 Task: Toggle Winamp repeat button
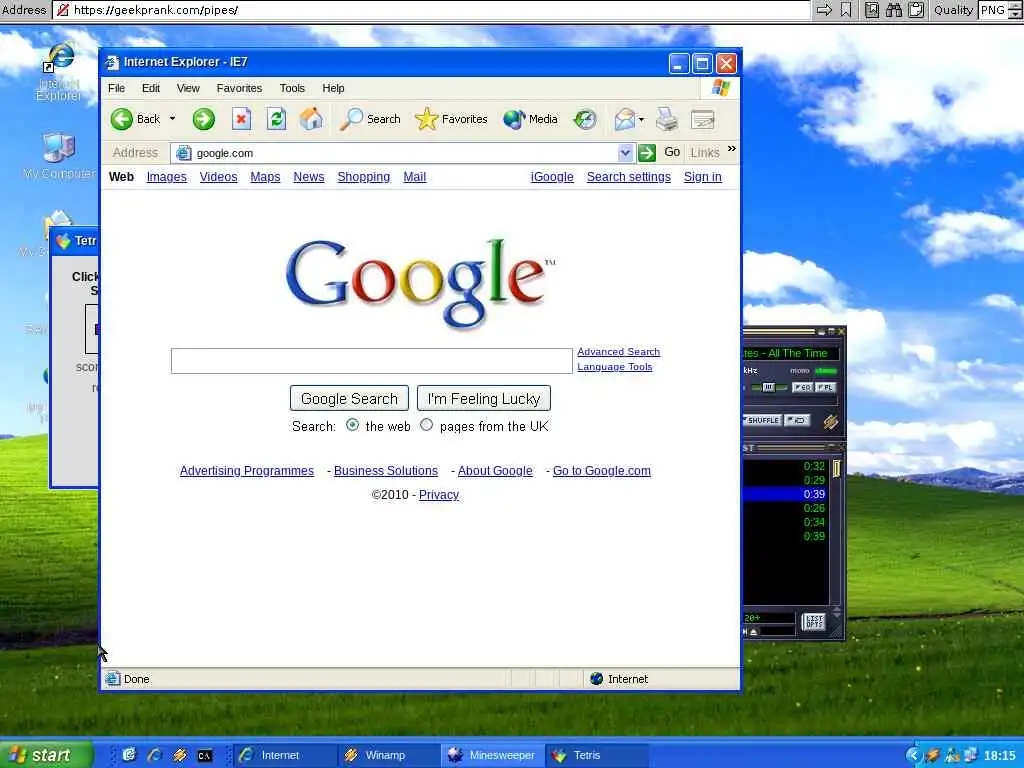[796, 420]
